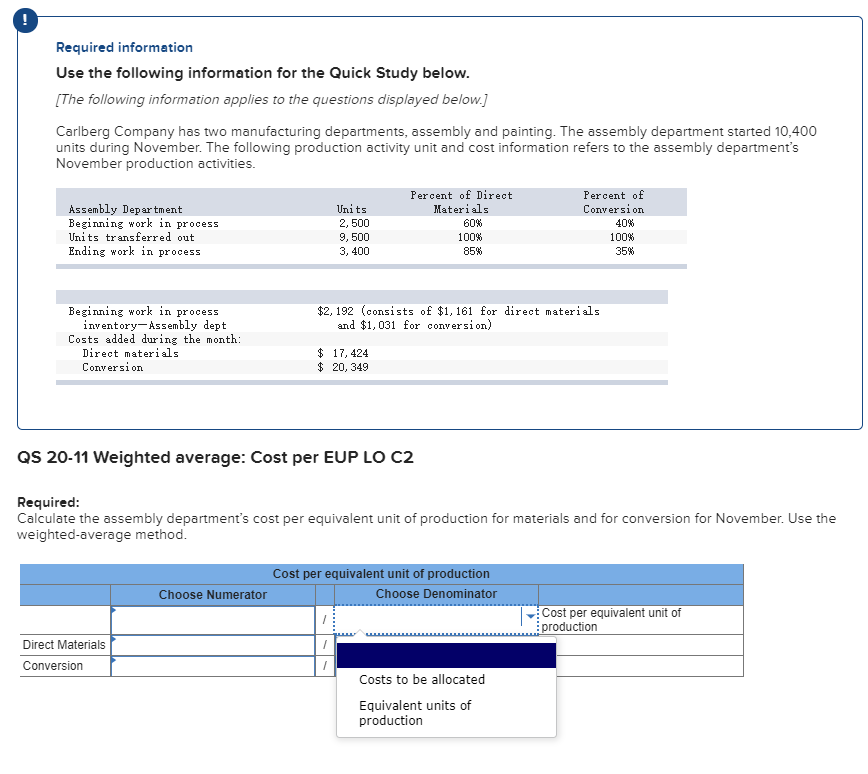The image size is (868, 774).
Task: Click the 'Direct Materials' row label
Action: click(x=64, y=645)
